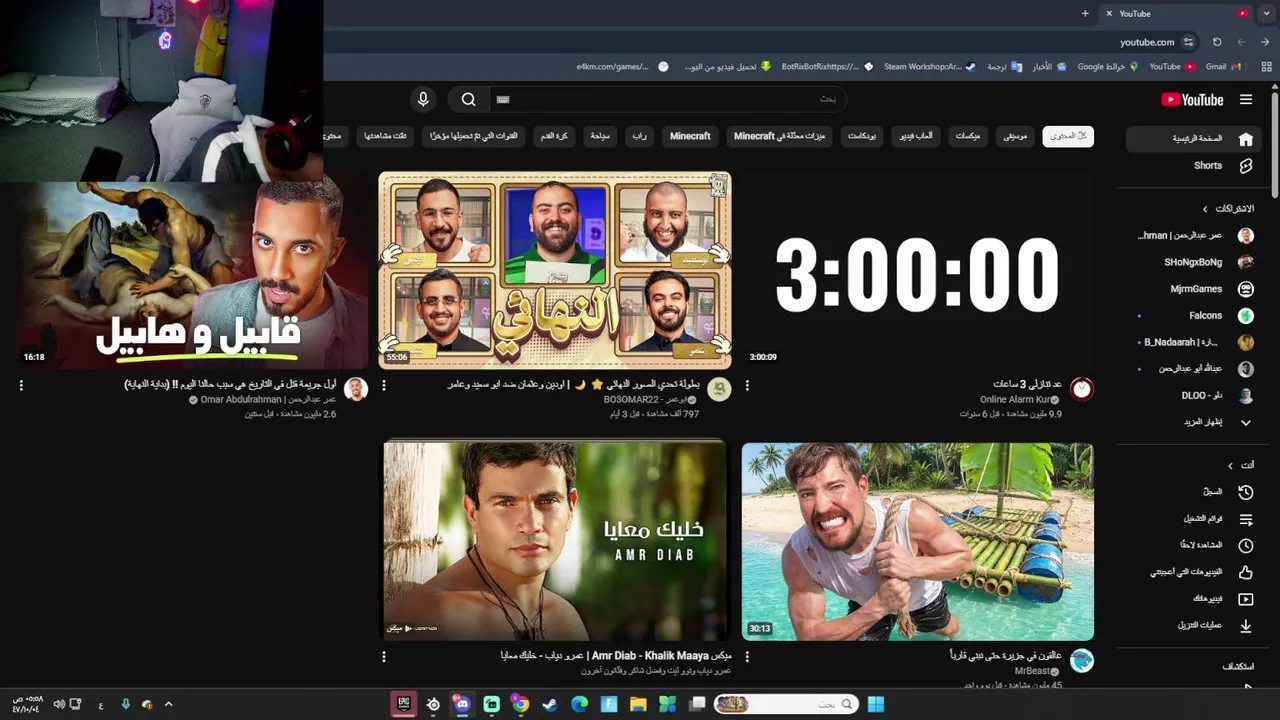
Task: Open SHoNgxBoNg channel subscription
Action: coord(1194,262)
